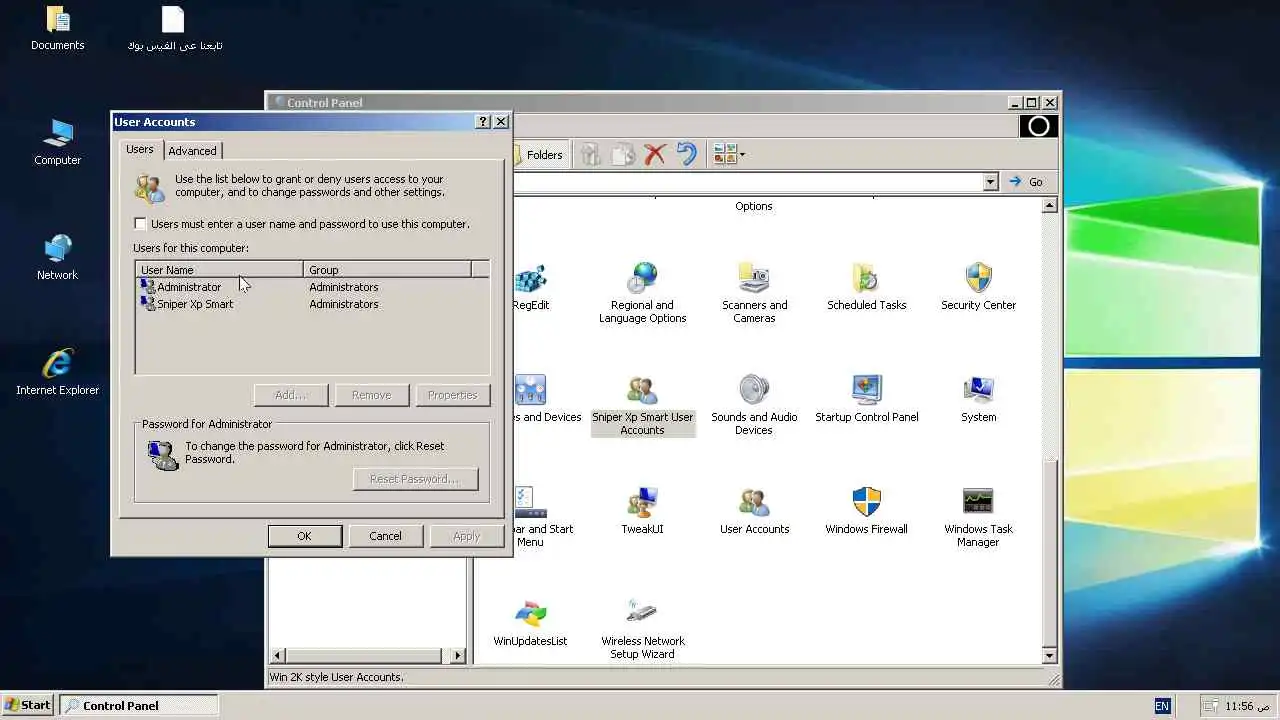Select the Administrator user row
Viewport: 1280px width, 720px height.
pos(312,287)
